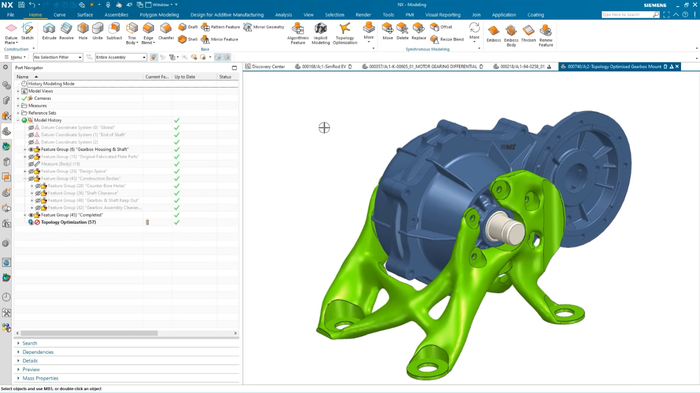Image resolution: width=700 pixels, height=393 pixels.
Task: Click the Menu button
Action: (15, 57)
